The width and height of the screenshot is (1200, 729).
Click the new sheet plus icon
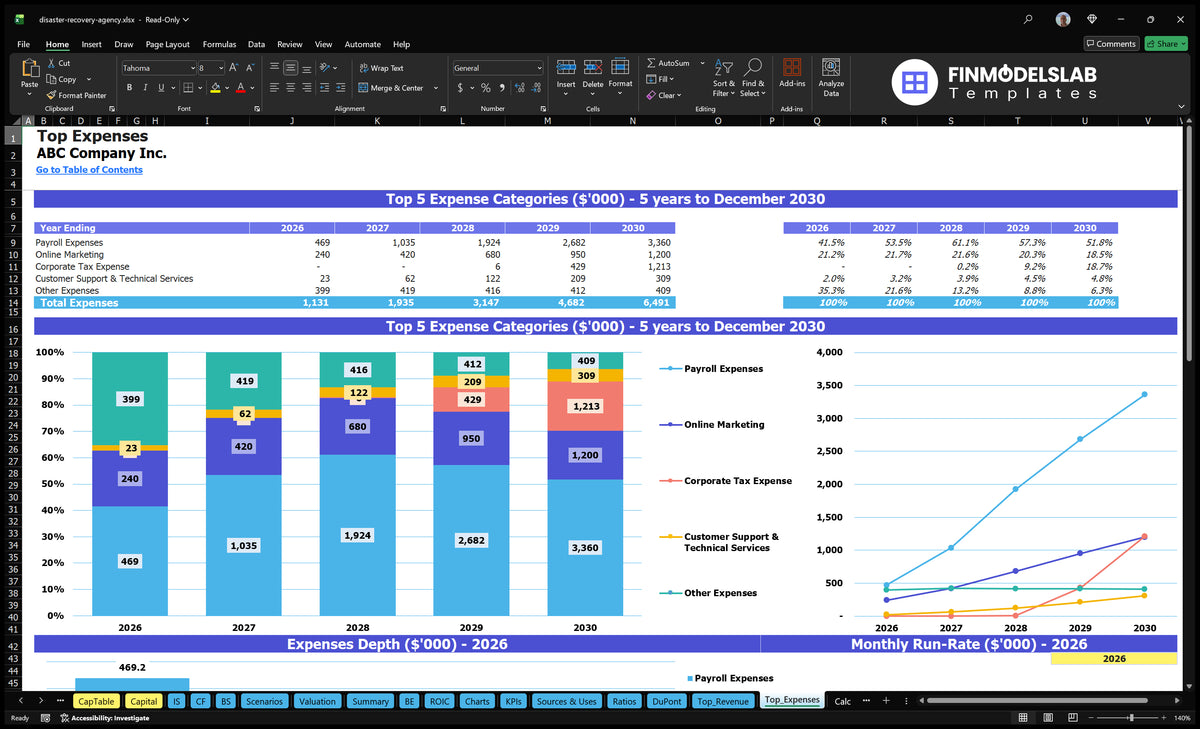886,701
